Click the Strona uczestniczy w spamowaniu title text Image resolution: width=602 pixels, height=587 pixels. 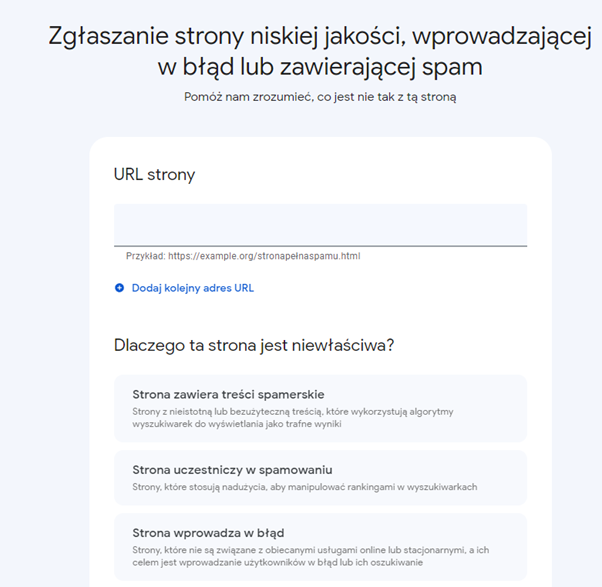(232, 470)
